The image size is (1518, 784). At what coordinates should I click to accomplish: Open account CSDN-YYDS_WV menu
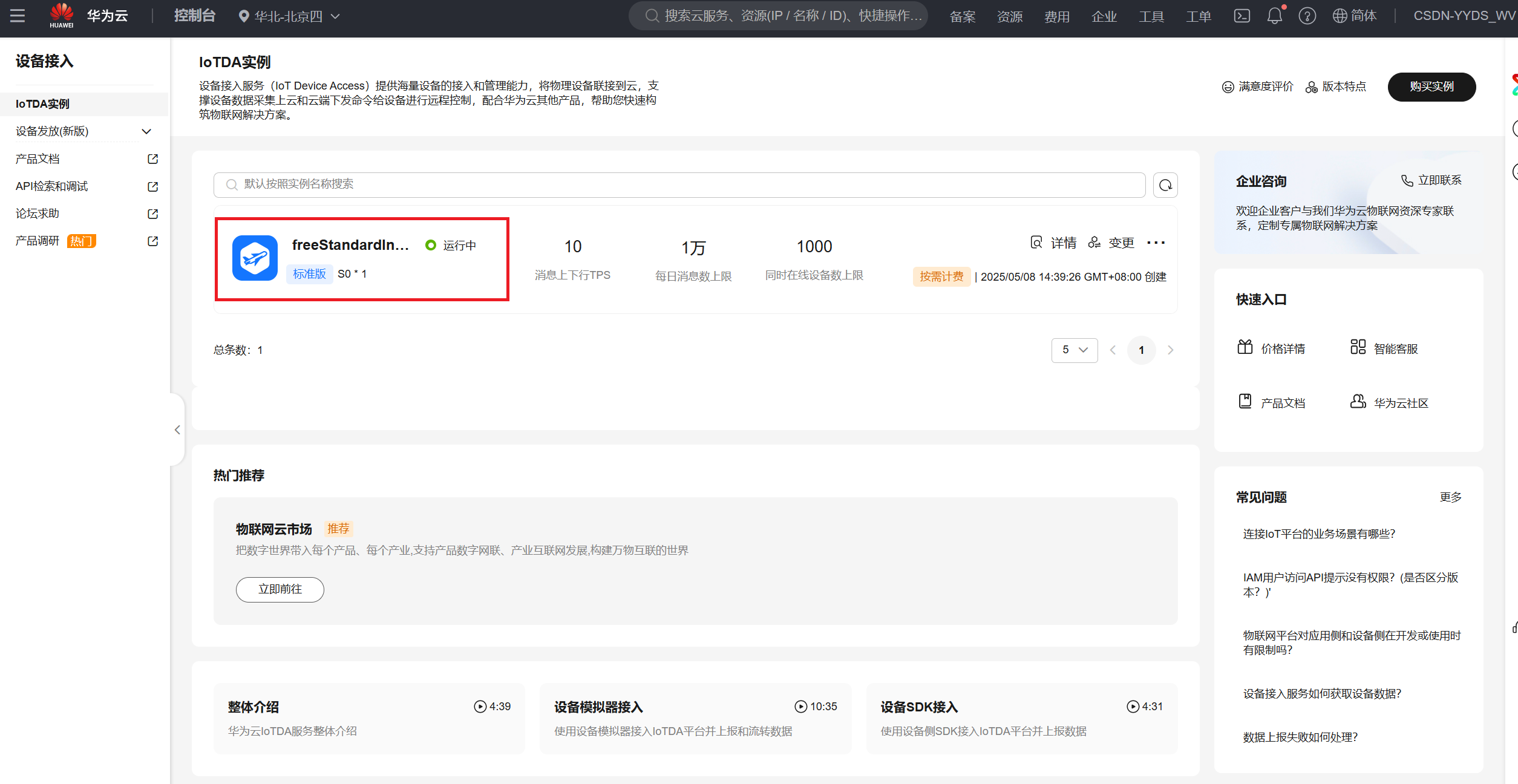coord(1464,16)
